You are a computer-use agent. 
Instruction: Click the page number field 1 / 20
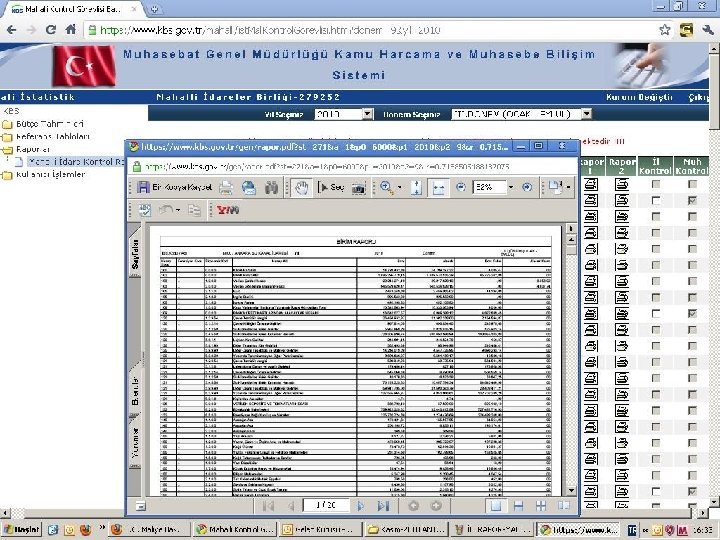[326, 505]
